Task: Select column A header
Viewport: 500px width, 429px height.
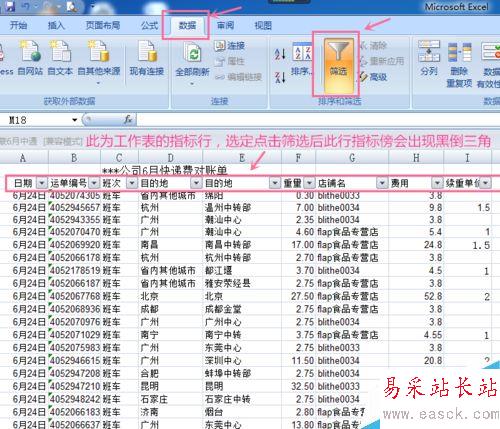Action: (x=23, y=158)
